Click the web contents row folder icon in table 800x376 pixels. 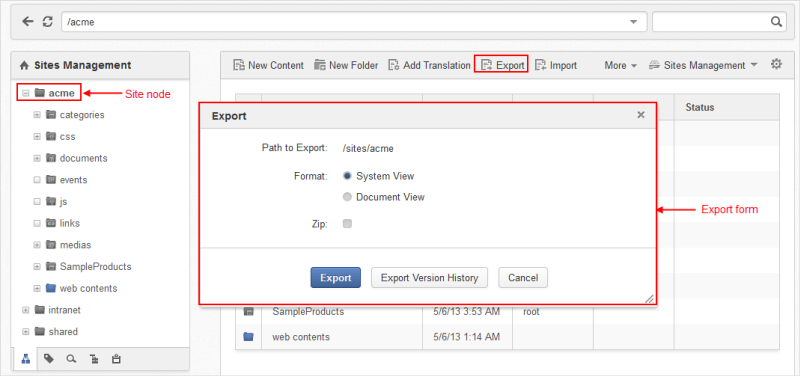(x=248, y=337)
